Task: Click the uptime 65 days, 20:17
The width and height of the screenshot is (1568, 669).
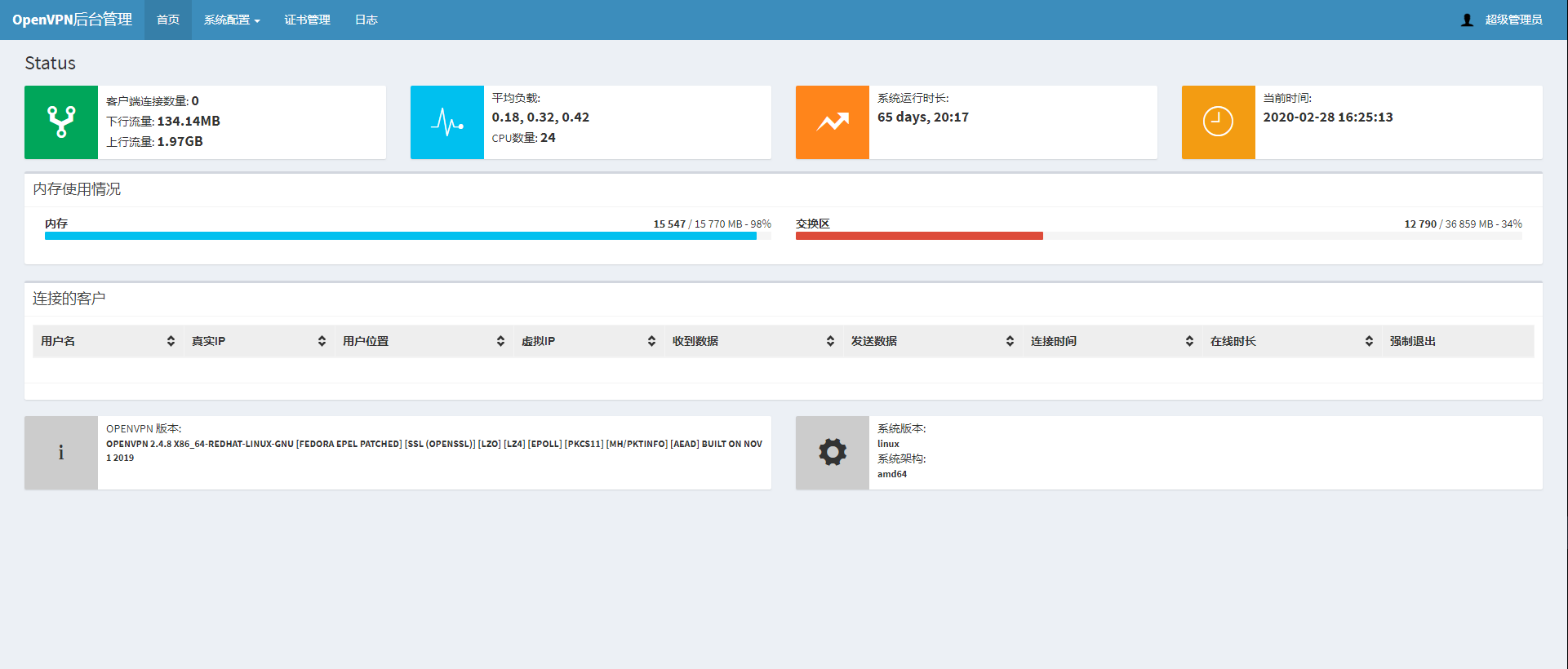Action: 923,117
